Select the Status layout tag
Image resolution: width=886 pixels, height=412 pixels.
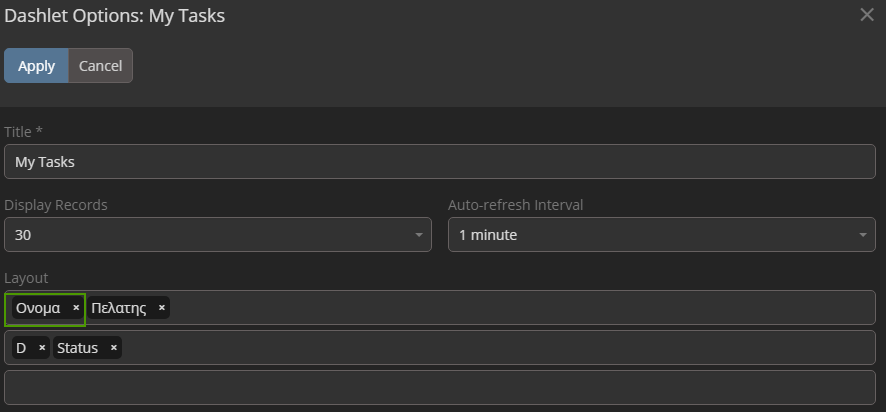(78, 348)
